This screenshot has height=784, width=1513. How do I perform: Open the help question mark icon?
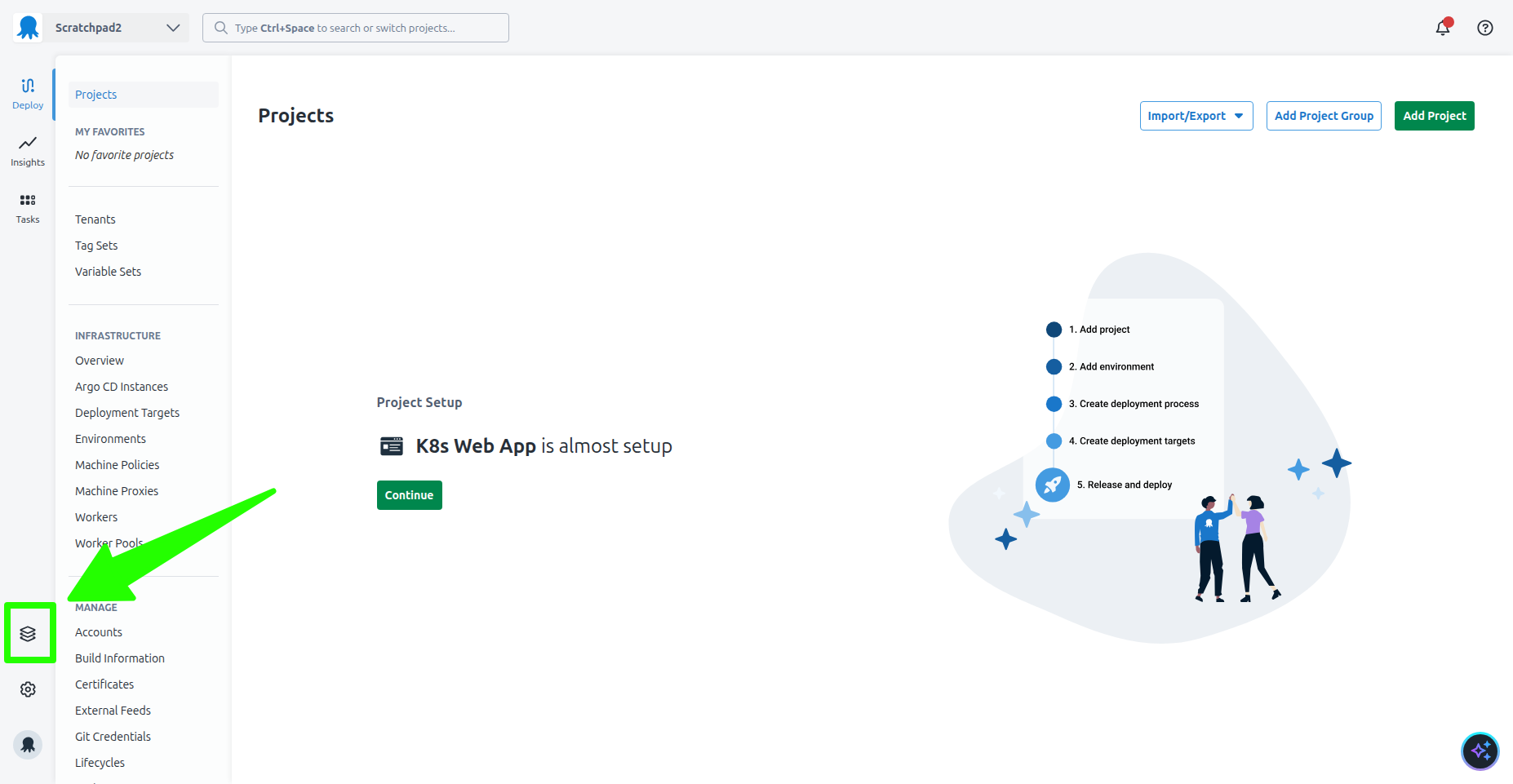coord(1485,28)
